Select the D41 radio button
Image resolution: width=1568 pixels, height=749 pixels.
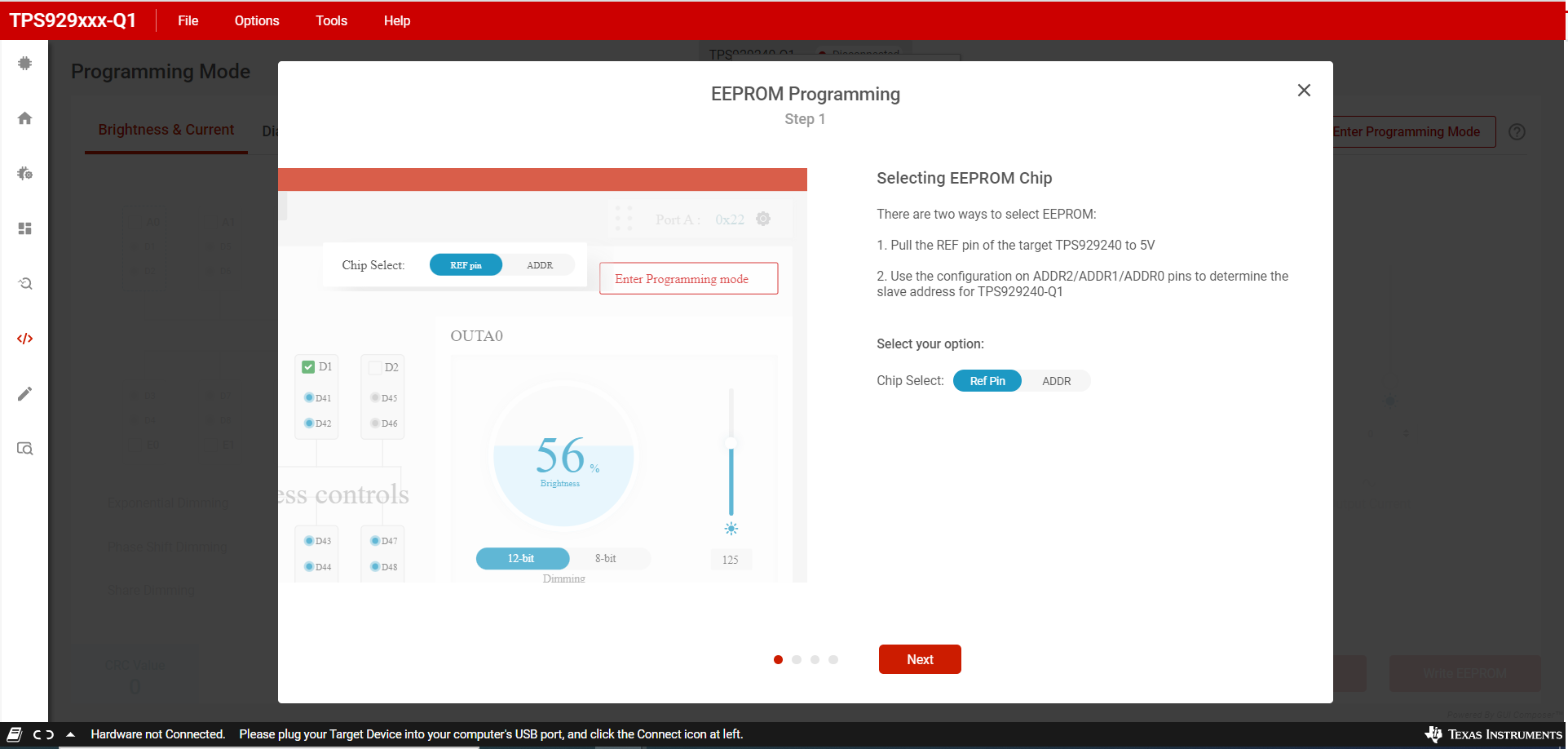tap(308, 397)
